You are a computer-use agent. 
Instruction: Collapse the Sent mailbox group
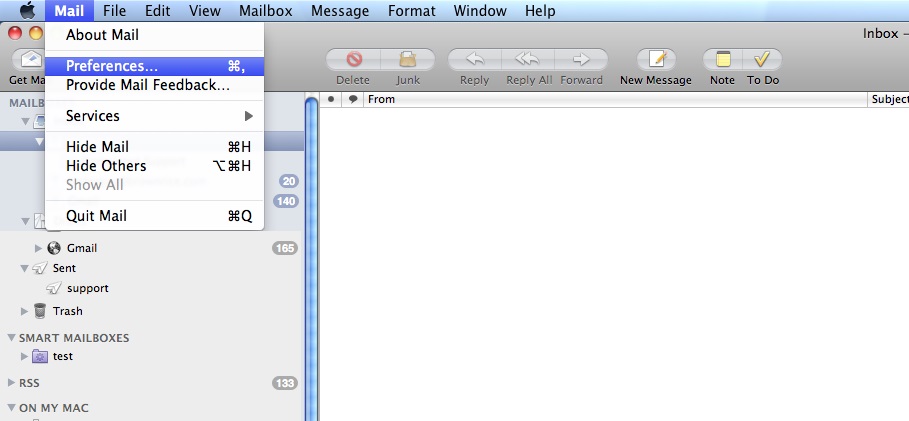(x=24, y=268)
